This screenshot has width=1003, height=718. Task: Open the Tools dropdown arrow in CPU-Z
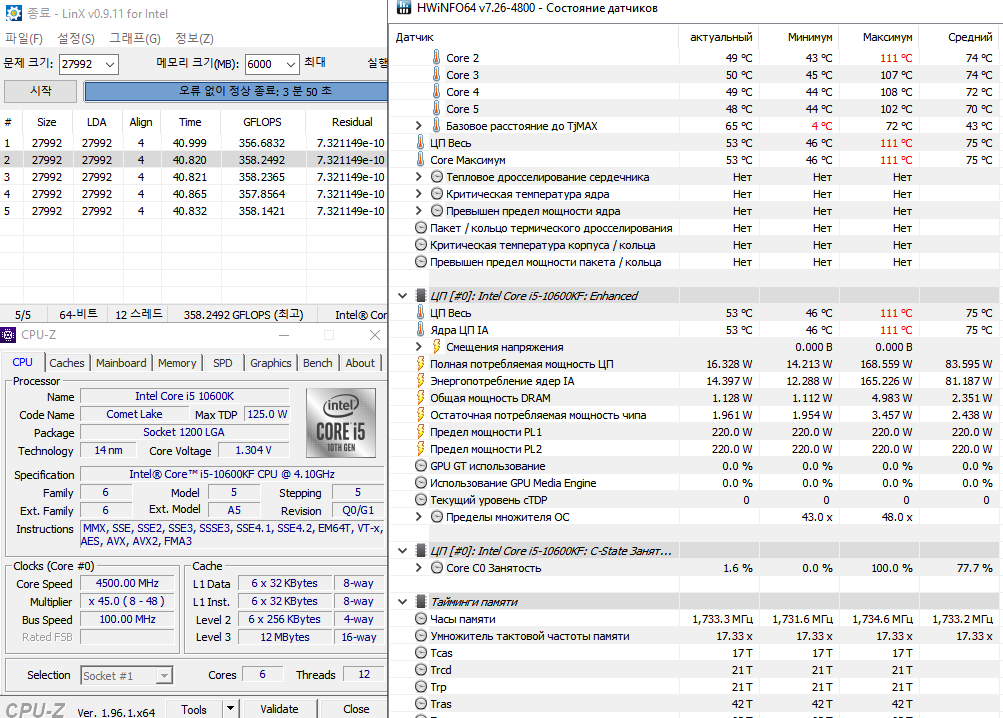230,708
